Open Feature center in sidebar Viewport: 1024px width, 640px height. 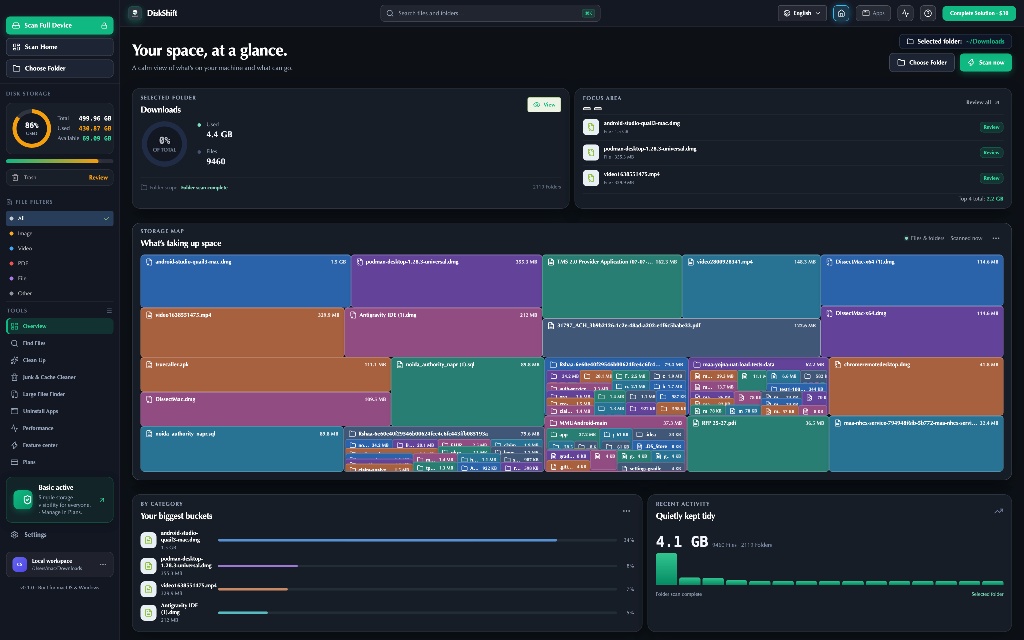click(x=59, y=445)
